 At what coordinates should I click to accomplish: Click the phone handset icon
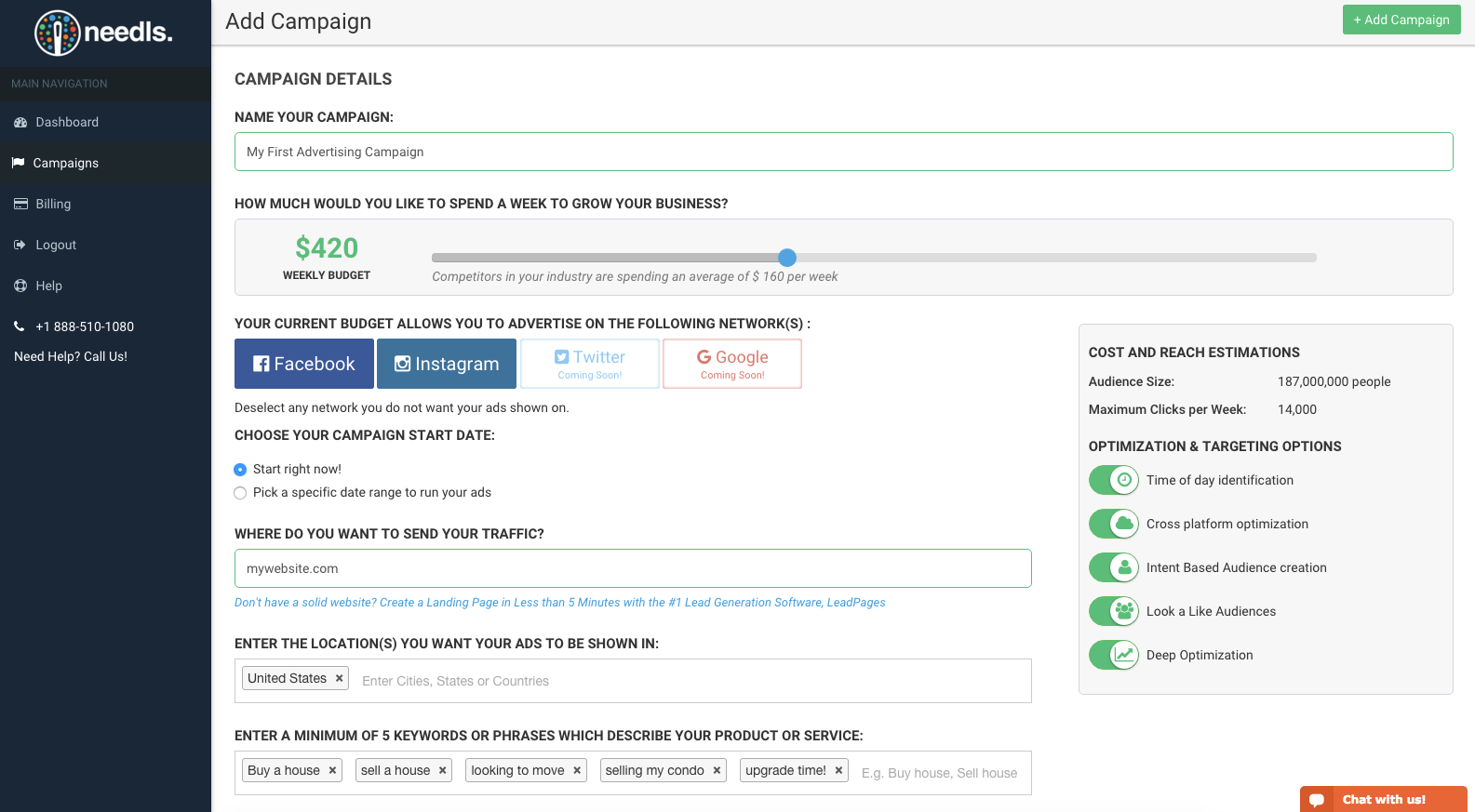point(19,326)
